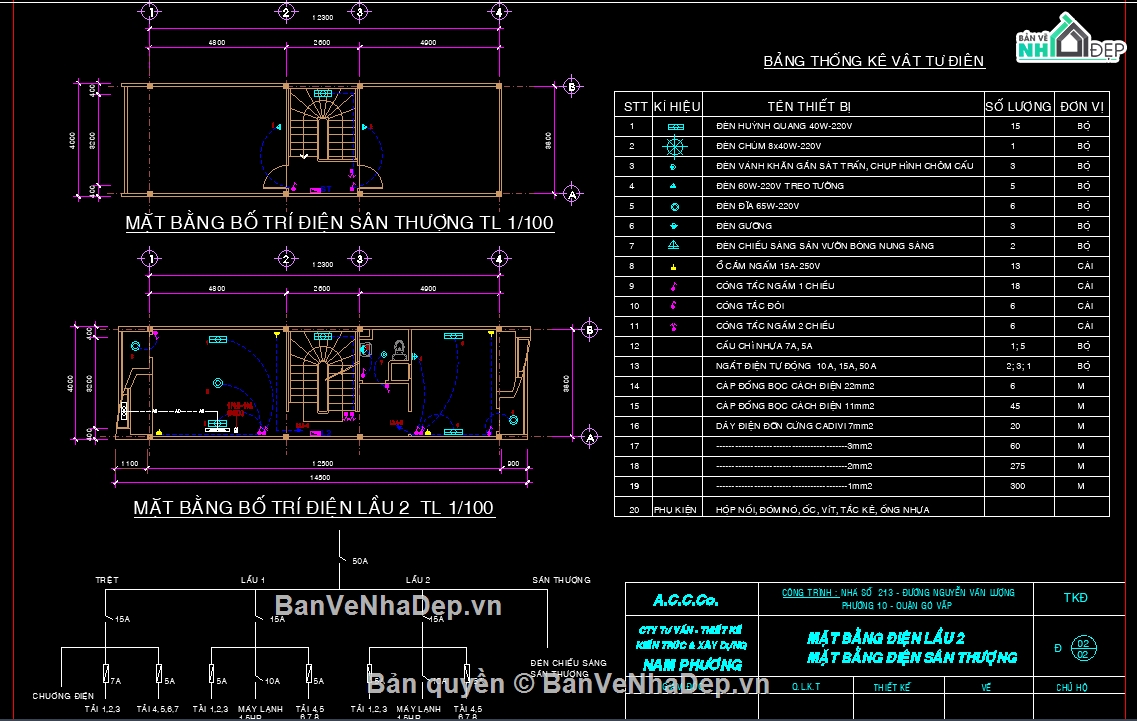Select the TKĐ code in title block
Image resolution: width=1137 pixels, height=721 pixels.
click(1075, 598)
